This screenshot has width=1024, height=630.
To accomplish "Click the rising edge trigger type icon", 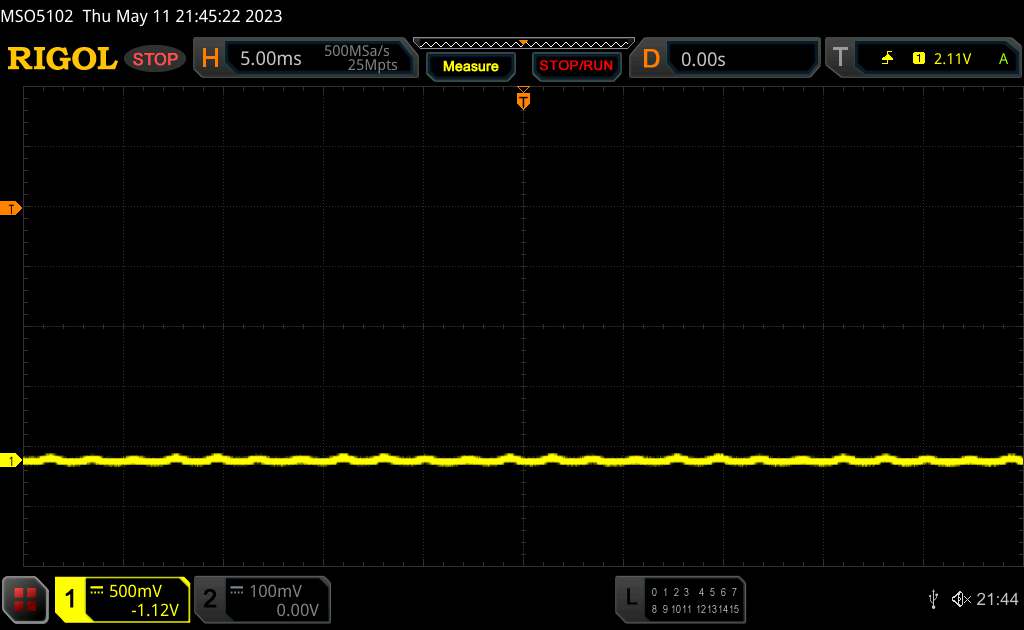I will point(888,59).
